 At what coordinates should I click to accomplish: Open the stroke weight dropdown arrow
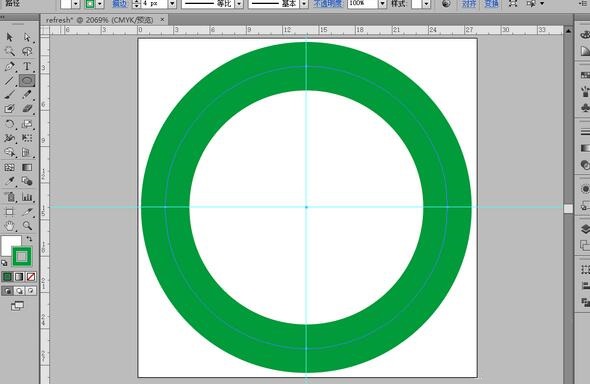coord(172,4)
